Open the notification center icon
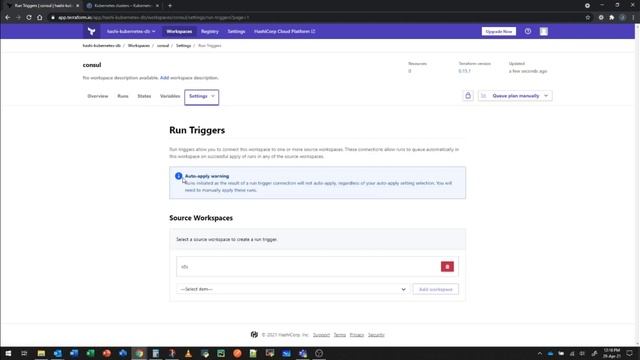640x360 pixels. coord(629,353)
